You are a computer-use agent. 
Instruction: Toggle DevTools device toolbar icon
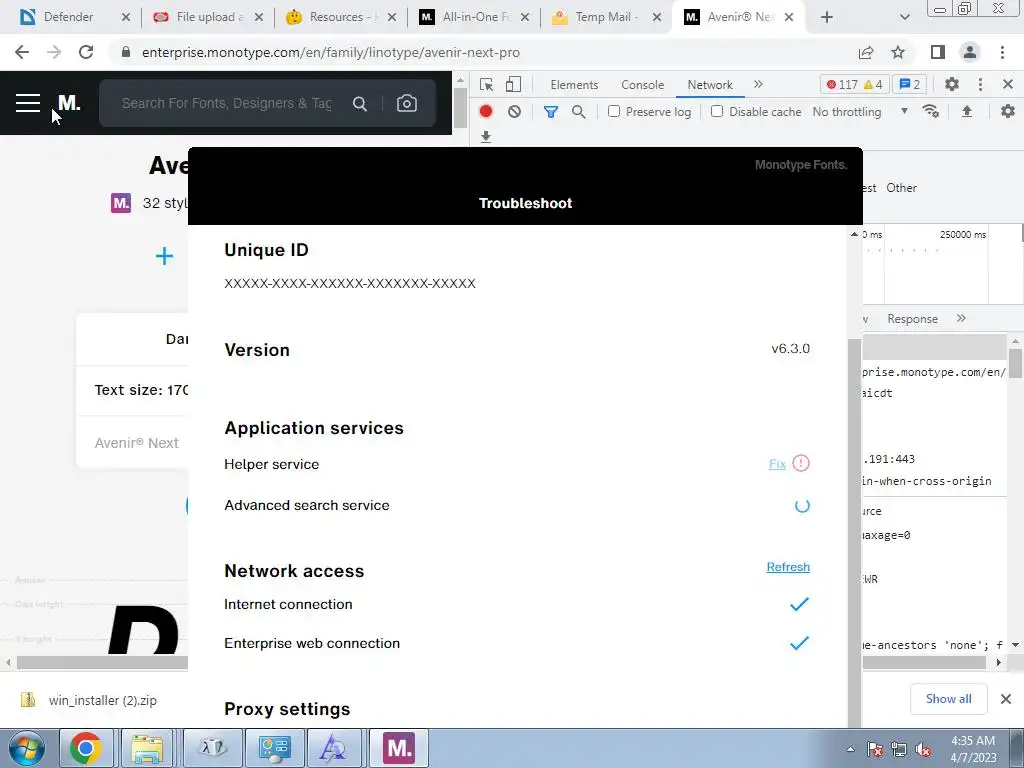513,85
